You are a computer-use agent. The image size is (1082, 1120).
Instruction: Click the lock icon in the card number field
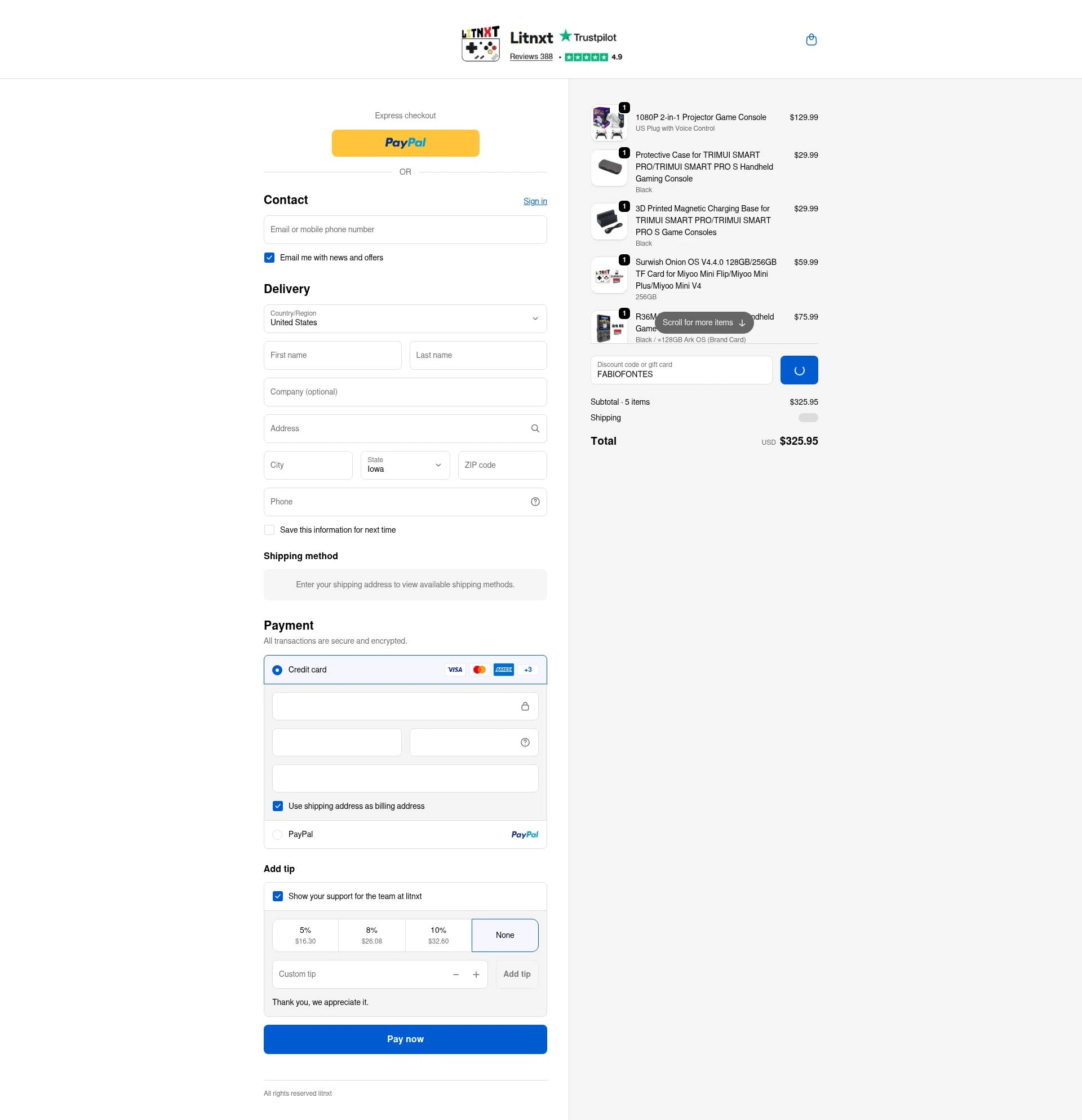point(526,706)
